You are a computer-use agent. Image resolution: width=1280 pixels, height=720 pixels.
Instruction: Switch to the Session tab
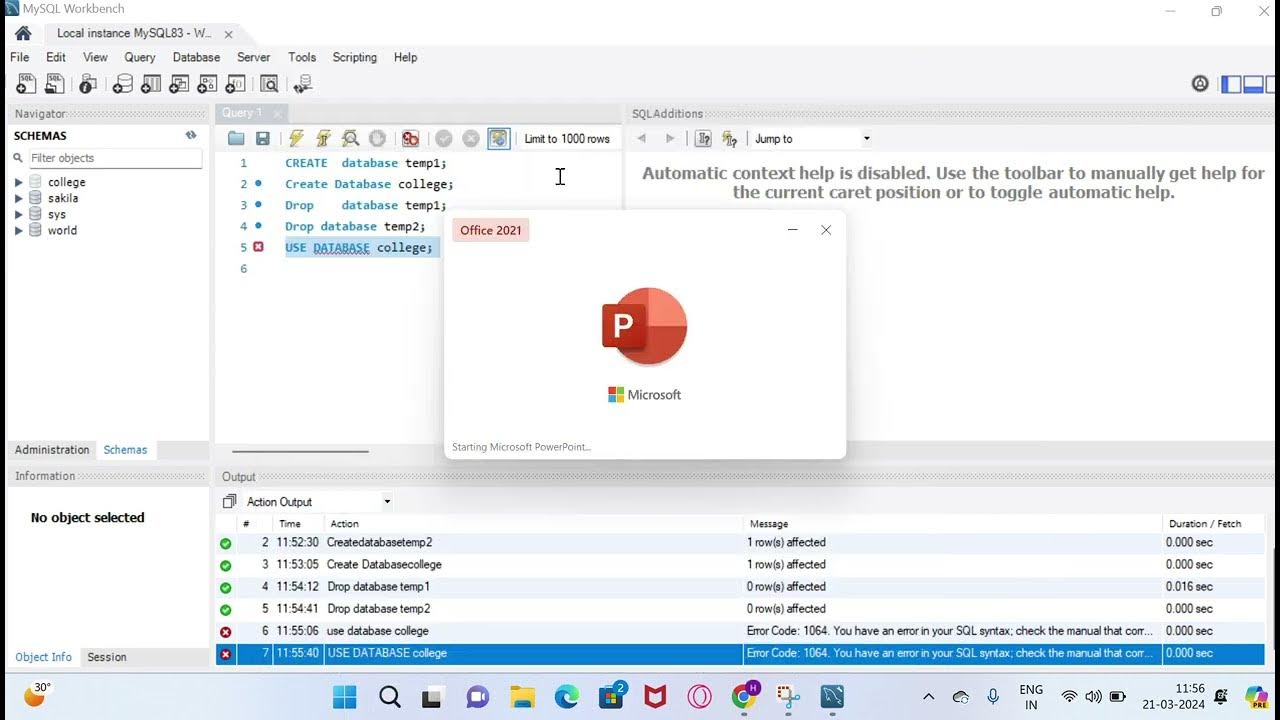[x=107, y=657]
